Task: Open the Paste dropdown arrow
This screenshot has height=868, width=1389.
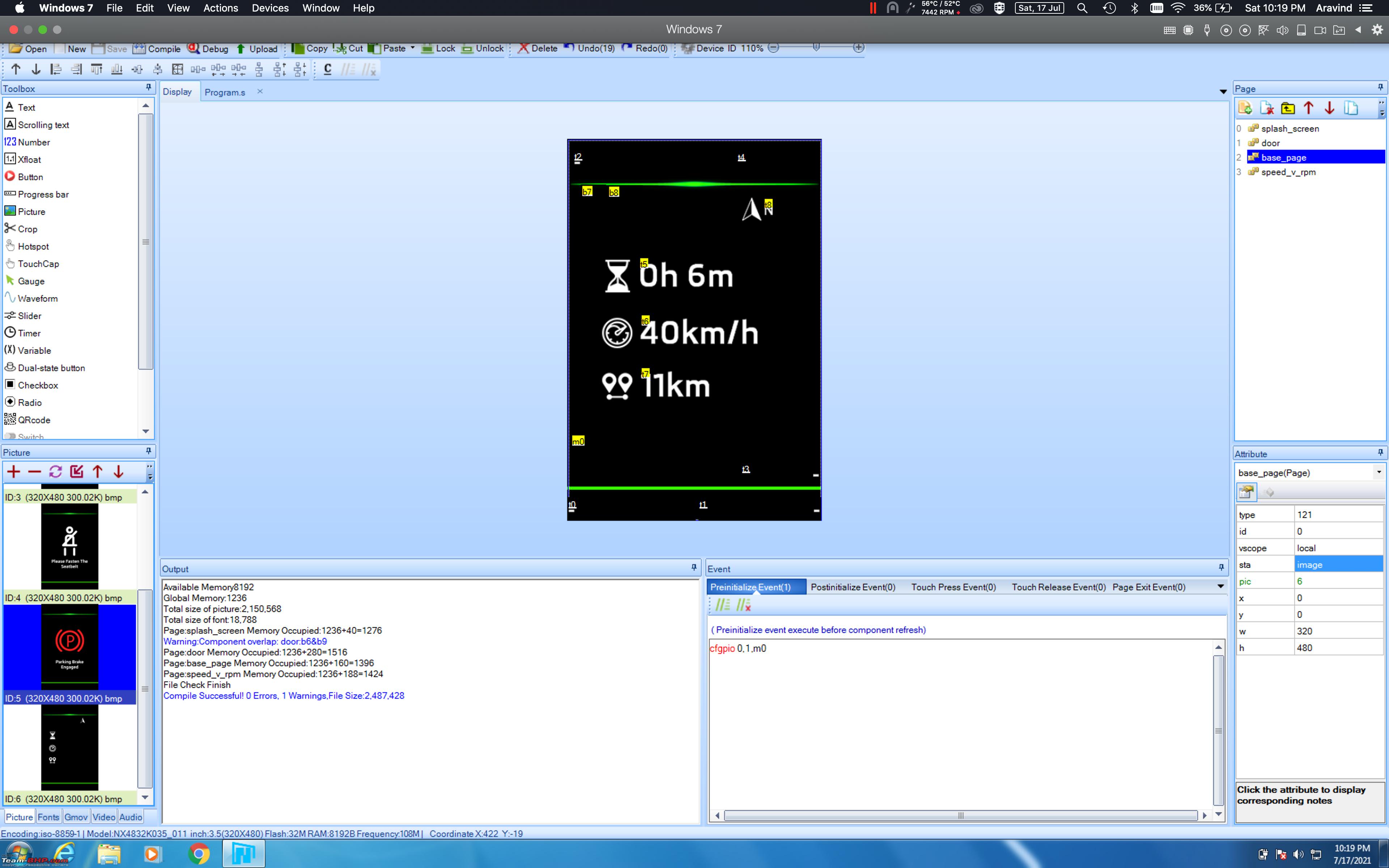Action: [413, 48]
